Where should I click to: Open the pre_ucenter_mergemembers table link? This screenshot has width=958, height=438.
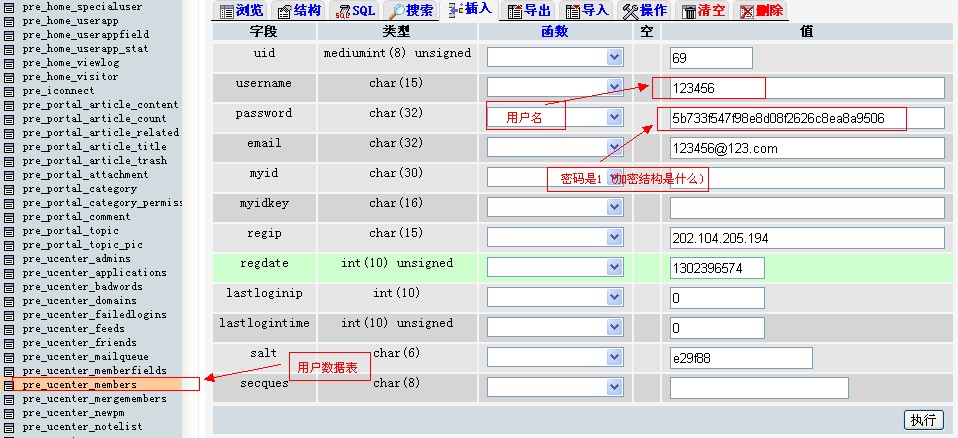pos(94,399)
